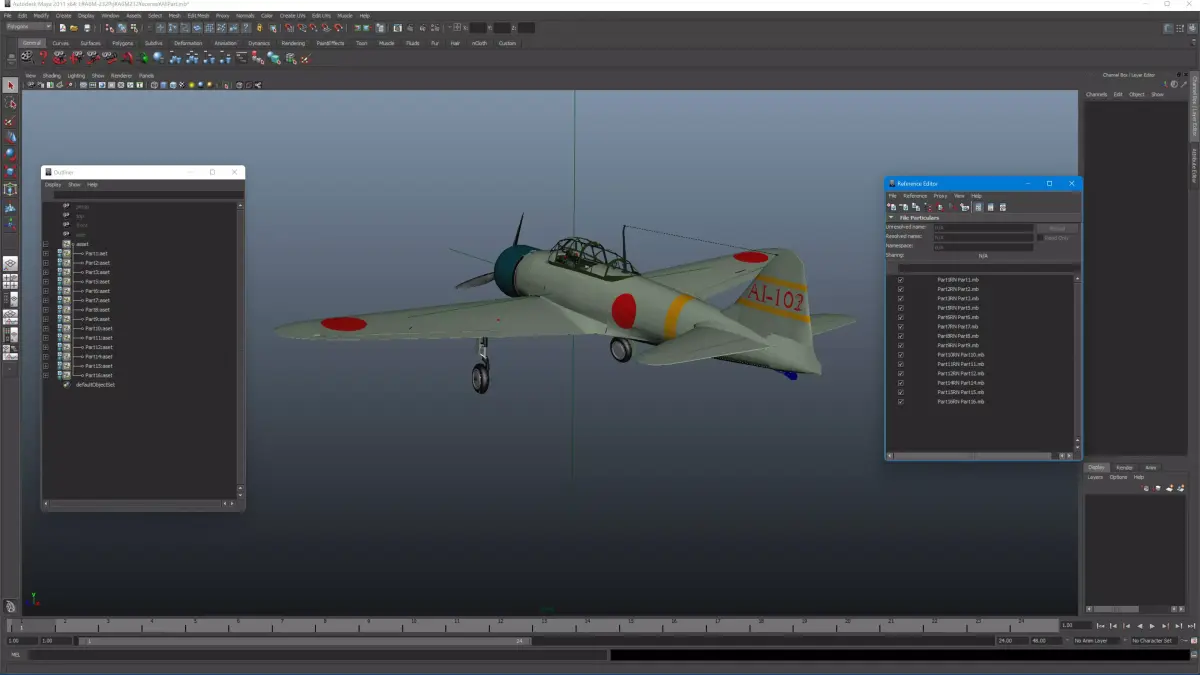Click Create Reference icon in Reference Editor

(x=892, y=207)
